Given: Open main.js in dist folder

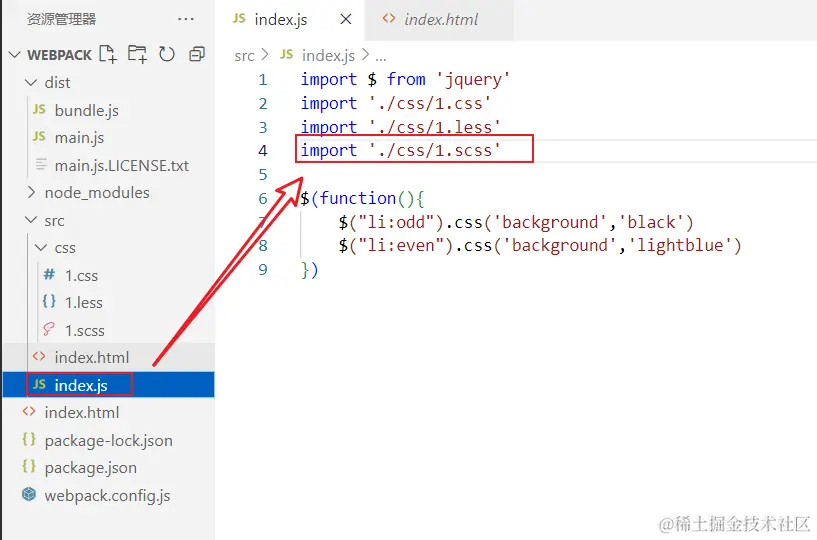Looking at the screenshot, I should coord(79,138).
